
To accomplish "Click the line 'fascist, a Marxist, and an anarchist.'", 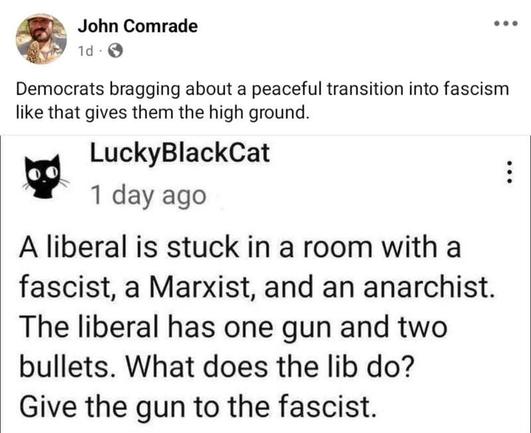I will click(x=256, y=287).
